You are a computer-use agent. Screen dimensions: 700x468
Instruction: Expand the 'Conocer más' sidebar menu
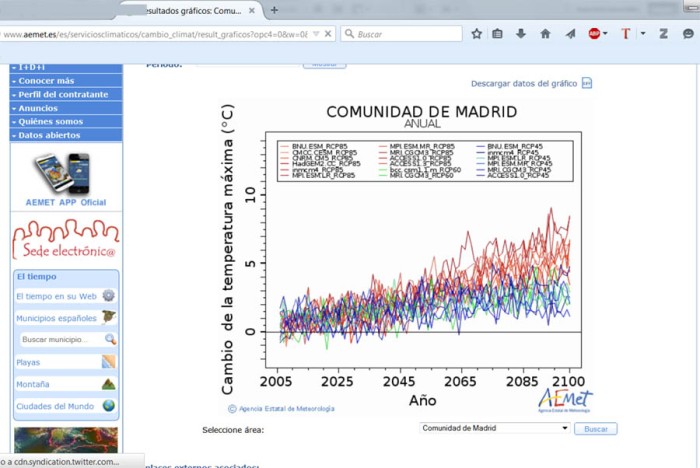point(66,80)
